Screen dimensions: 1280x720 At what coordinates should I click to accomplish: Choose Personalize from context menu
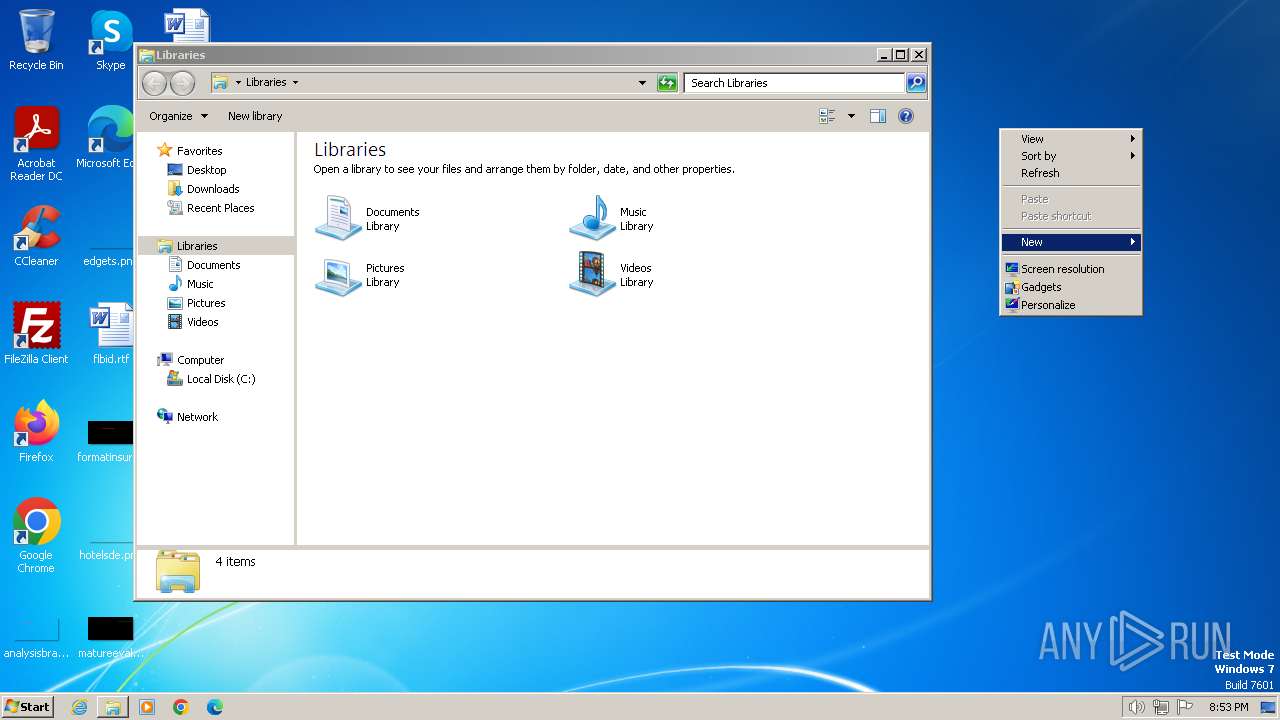(1071, 305)
